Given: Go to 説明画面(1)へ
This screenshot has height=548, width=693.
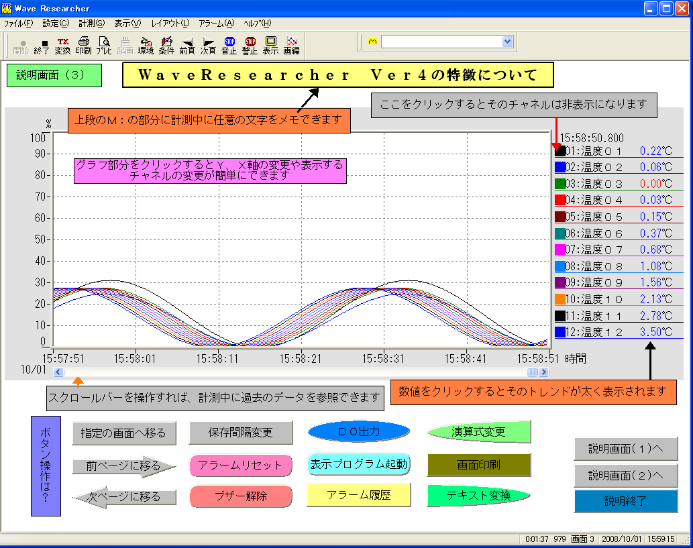Looking at the screenshot, I should (x=626, y=449).
